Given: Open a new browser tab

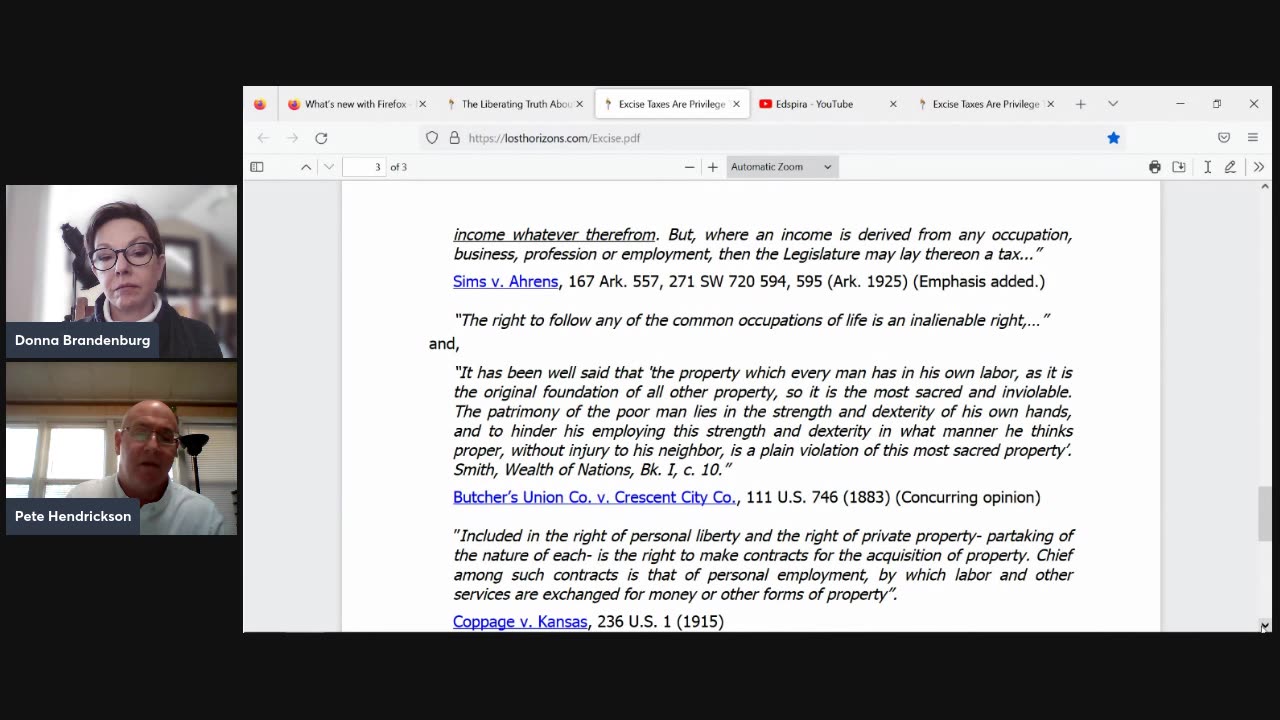Looking at the screenshot, I should pyautogui.click(x=1081, y=104).
